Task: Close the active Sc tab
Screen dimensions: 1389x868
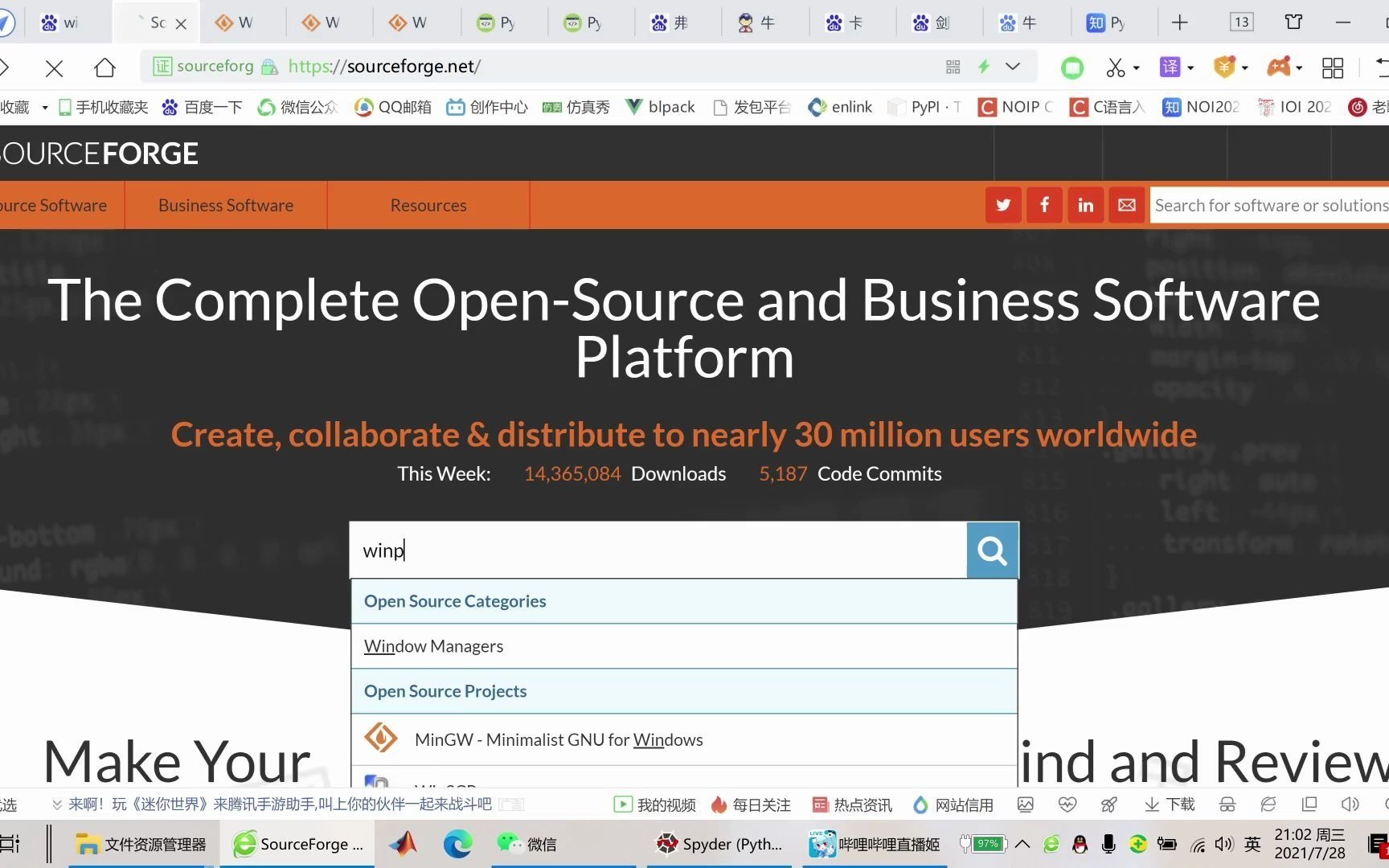Action: [181, 23]
